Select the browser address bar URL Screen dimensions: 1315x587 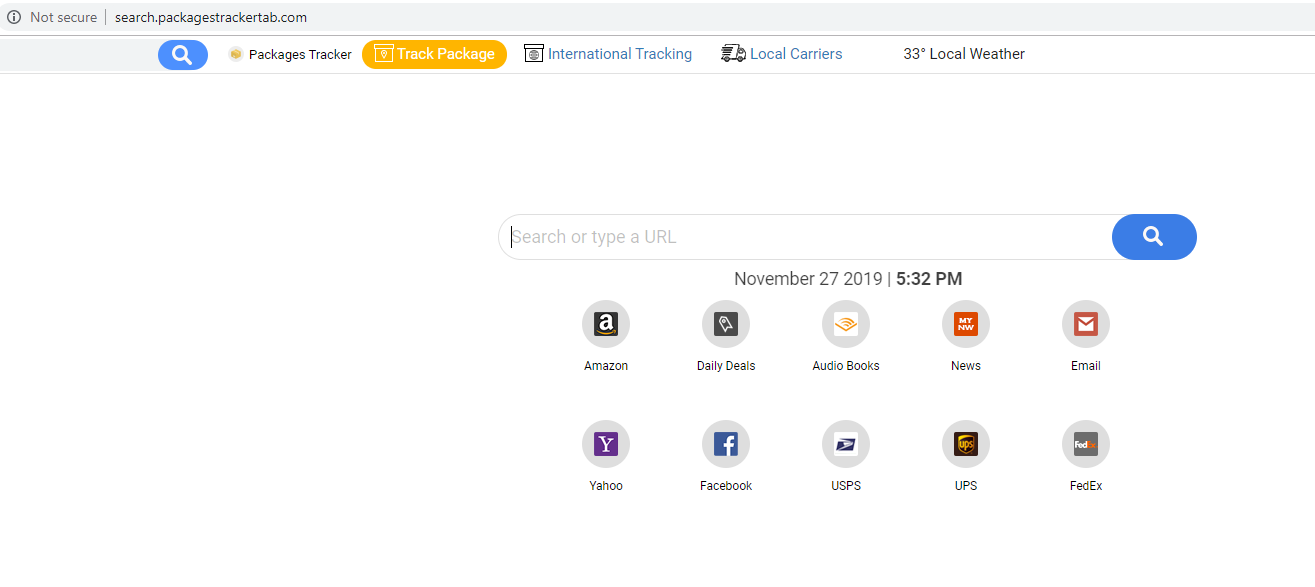click(x=210, y=17)
